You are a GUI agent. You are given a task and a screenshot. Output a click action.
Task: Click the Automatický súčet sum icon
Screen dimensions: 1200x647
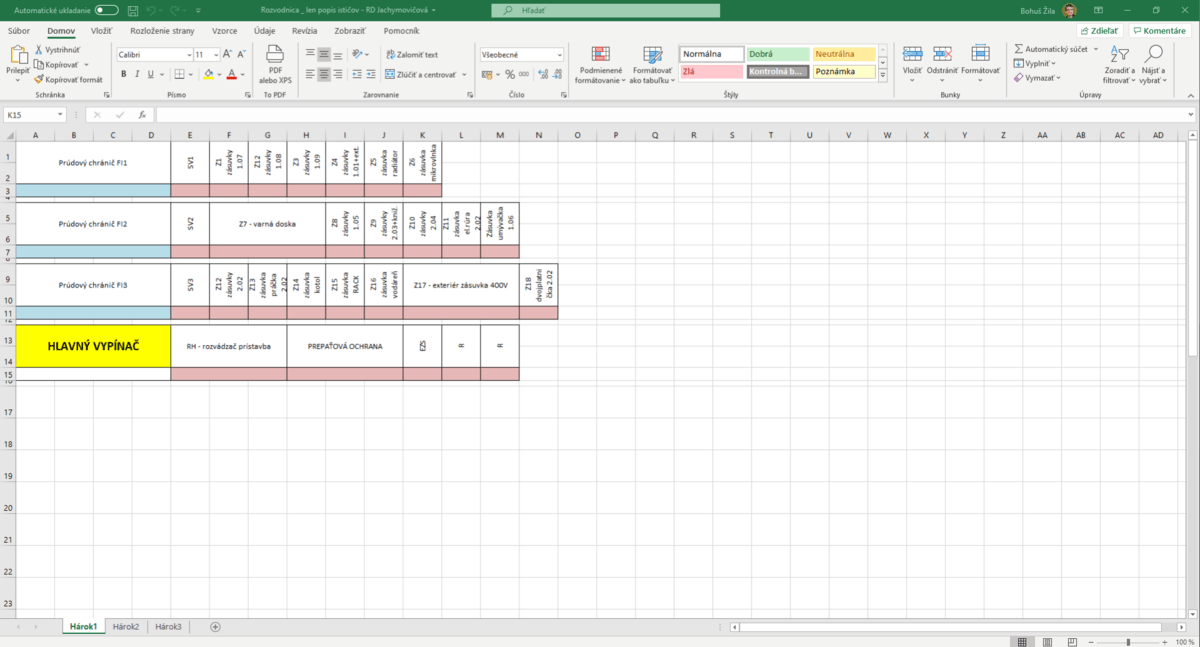click(1019, 48)
